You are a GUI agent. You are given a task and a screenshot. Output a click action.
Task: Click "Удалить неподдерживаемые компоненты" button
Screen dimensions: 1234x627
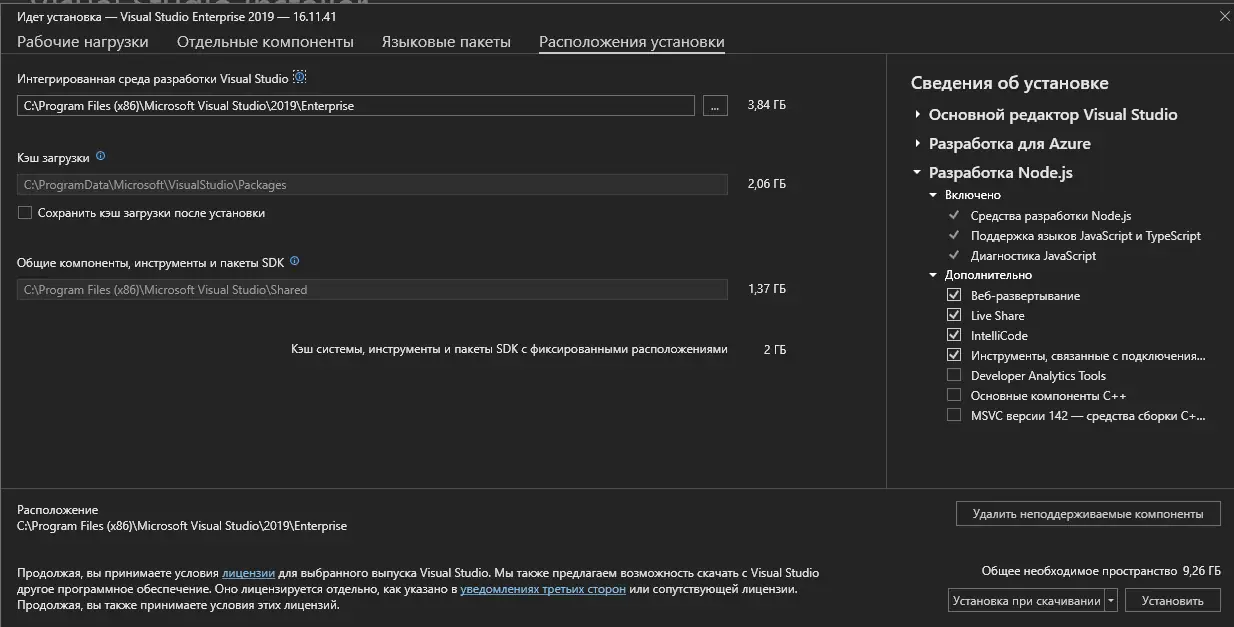pyautogui.click(x=1088, y=514)
